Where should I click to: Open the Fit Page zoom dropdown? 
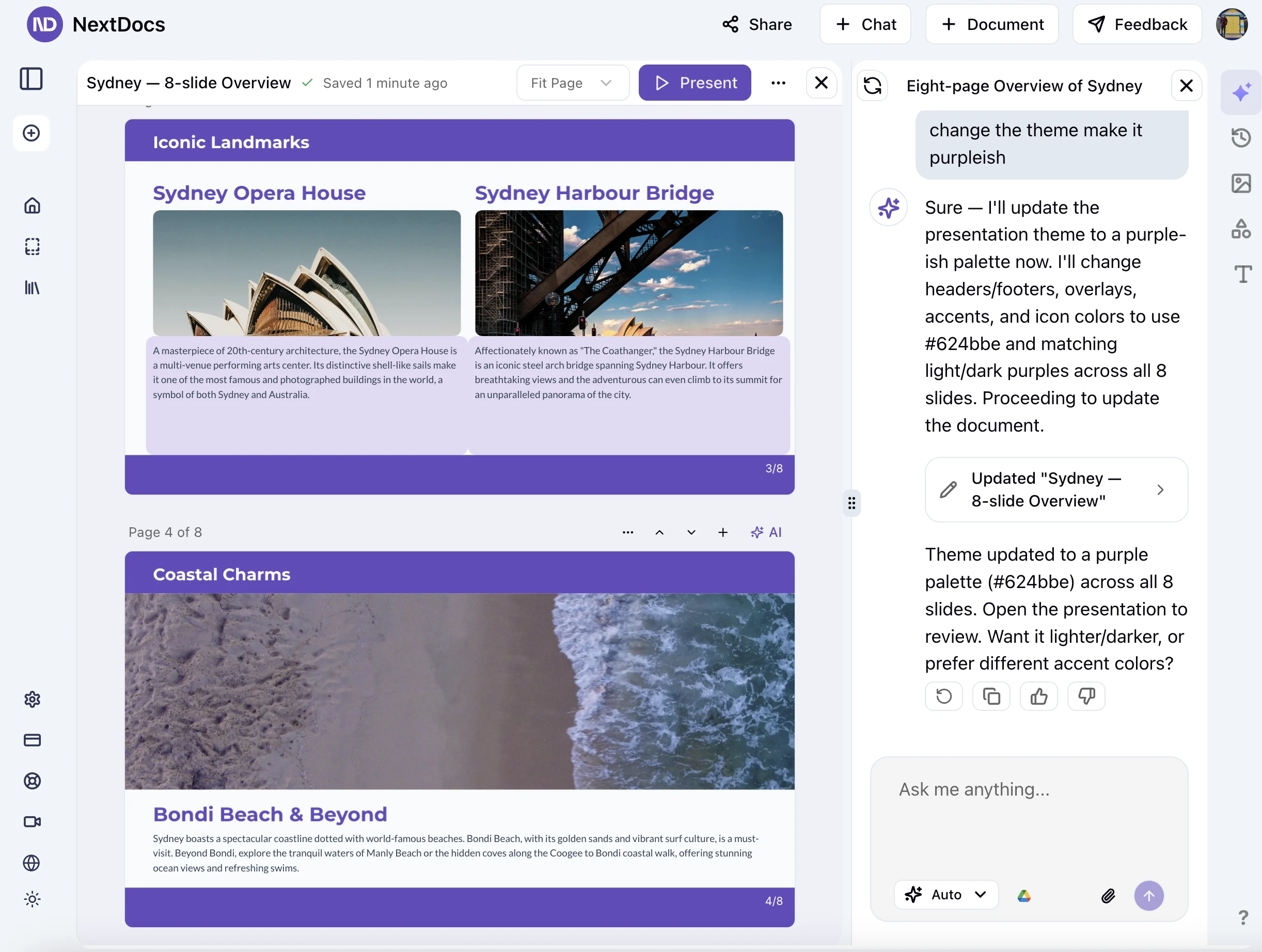click(572, 82)
